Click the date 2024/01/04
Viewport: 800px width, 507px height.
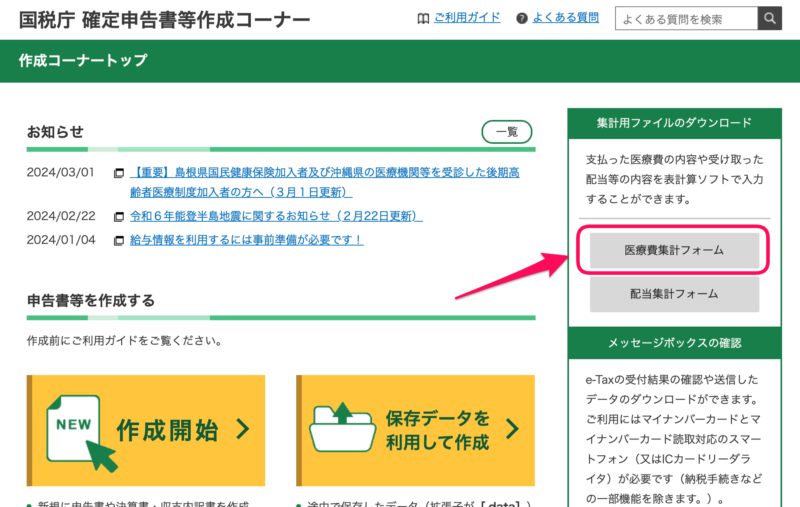pyautogui.click(x=61, y=240)
